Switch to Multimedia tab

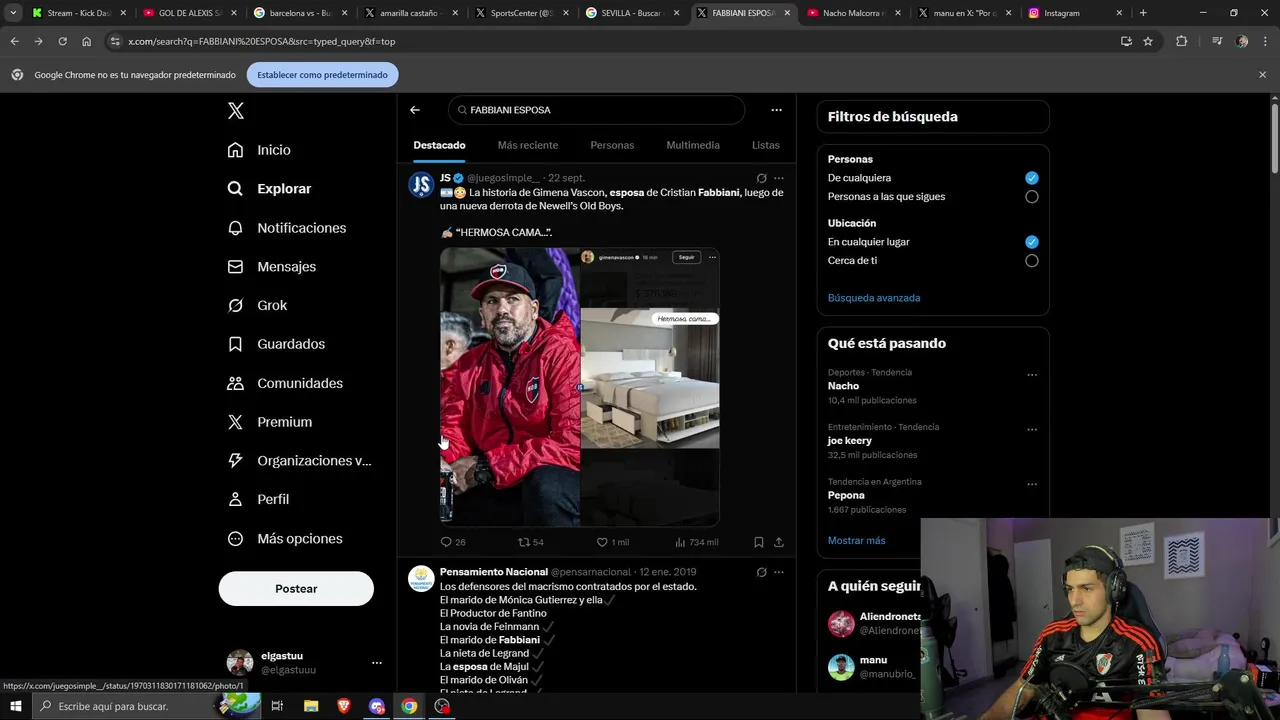tap(693, 145)
